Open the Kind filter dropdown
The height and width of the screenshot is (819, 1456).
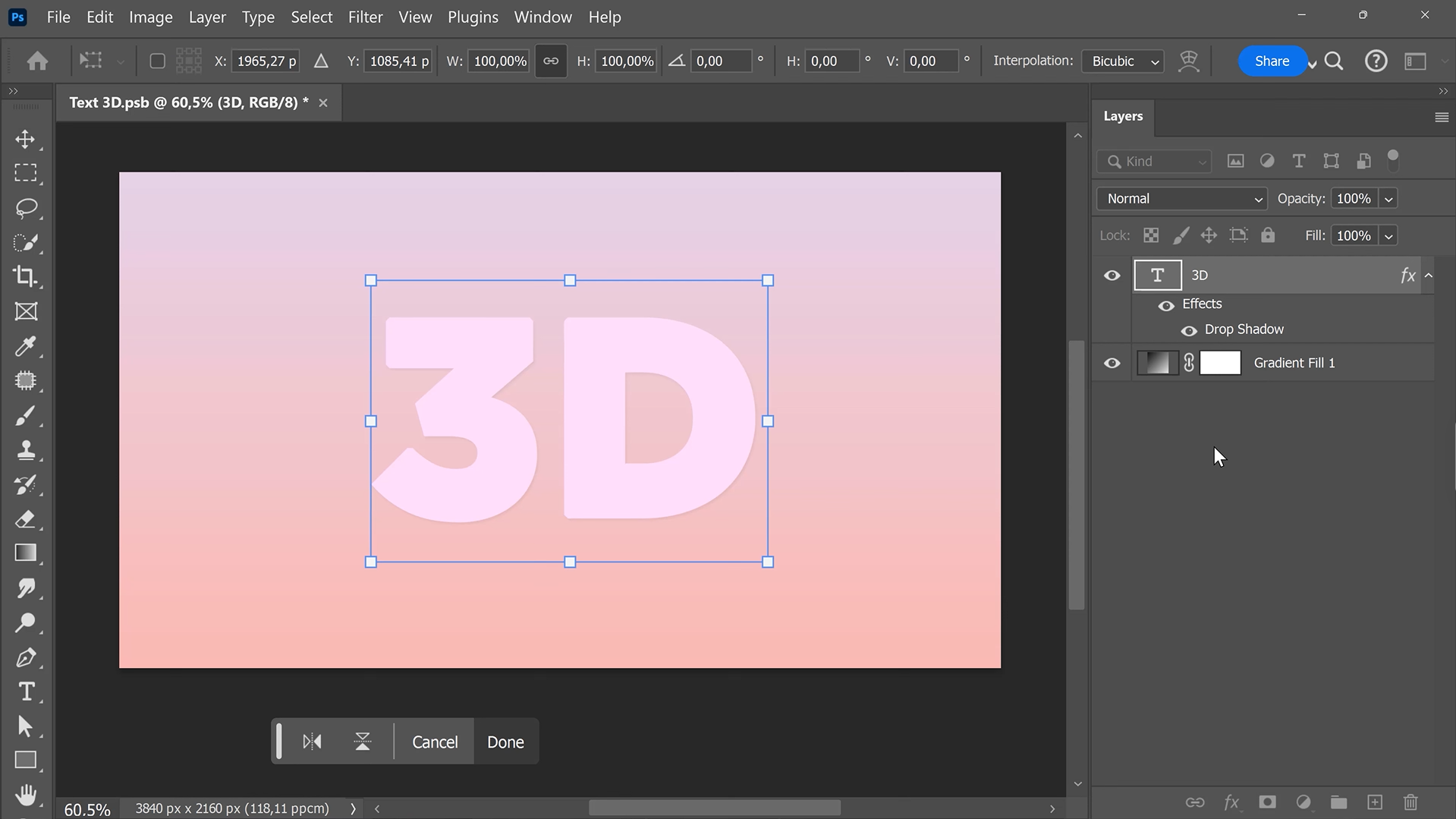(1154, 161)
